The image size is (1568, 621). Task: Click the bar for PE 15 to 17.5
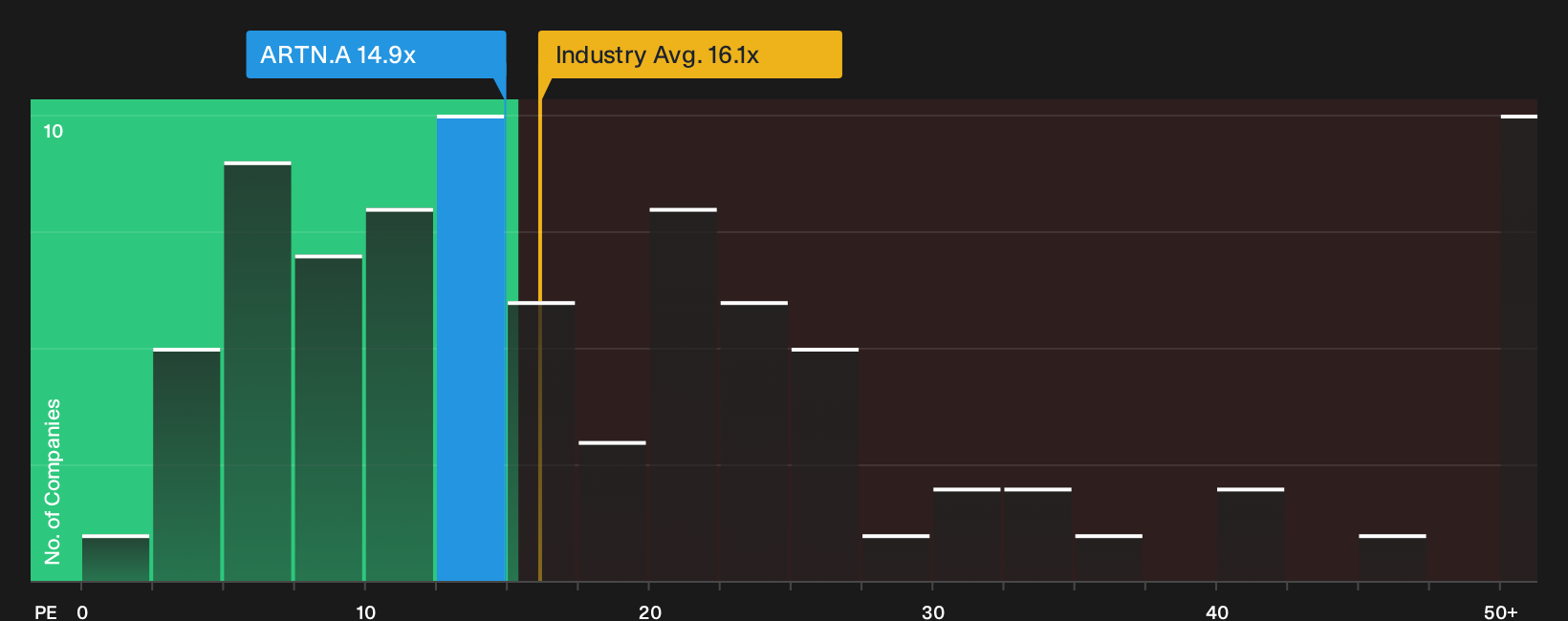click(541, 441)
